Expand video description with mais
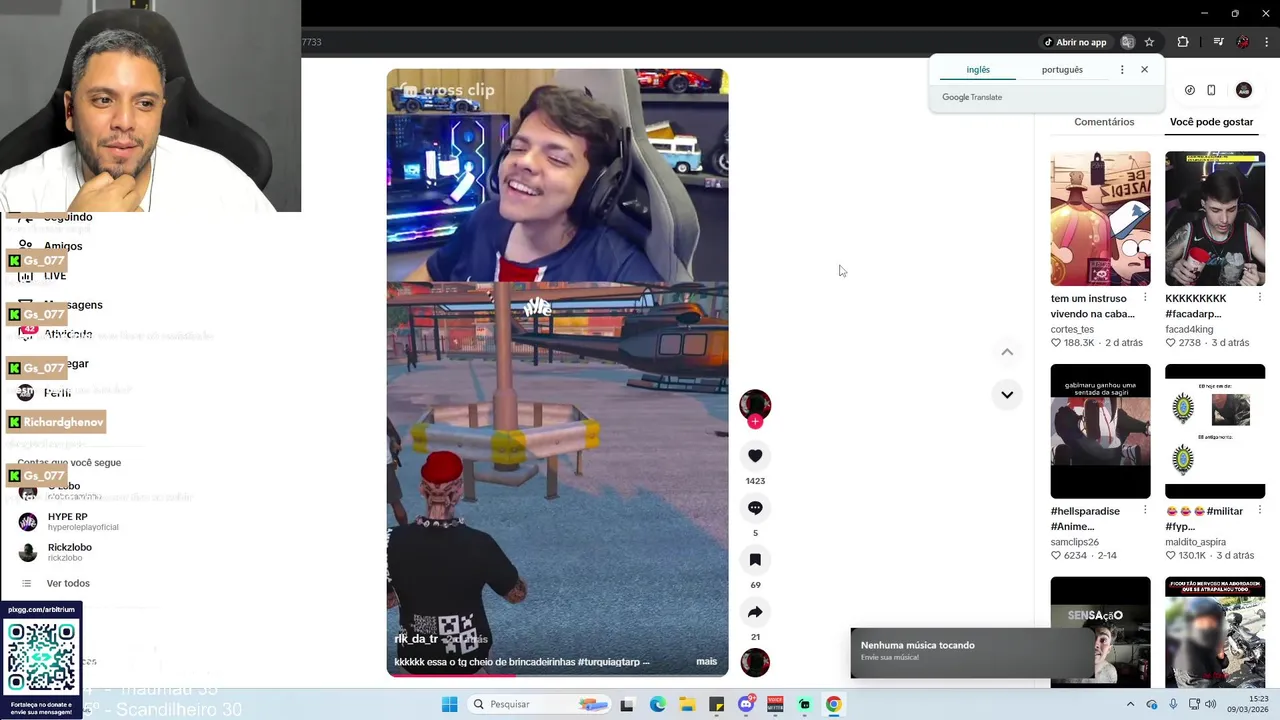This screenshot has width=1280, height=720. click(x=706, y=662)
